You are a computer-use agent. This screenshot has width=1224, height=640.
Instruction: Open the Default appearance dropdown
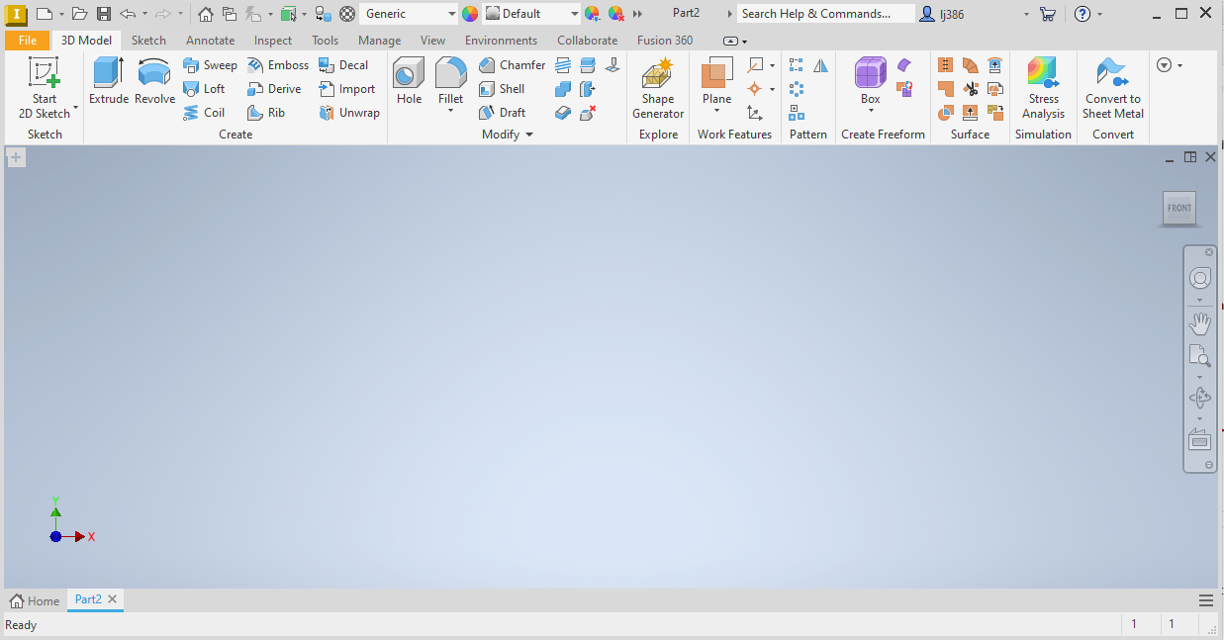(x=574, y=14)
